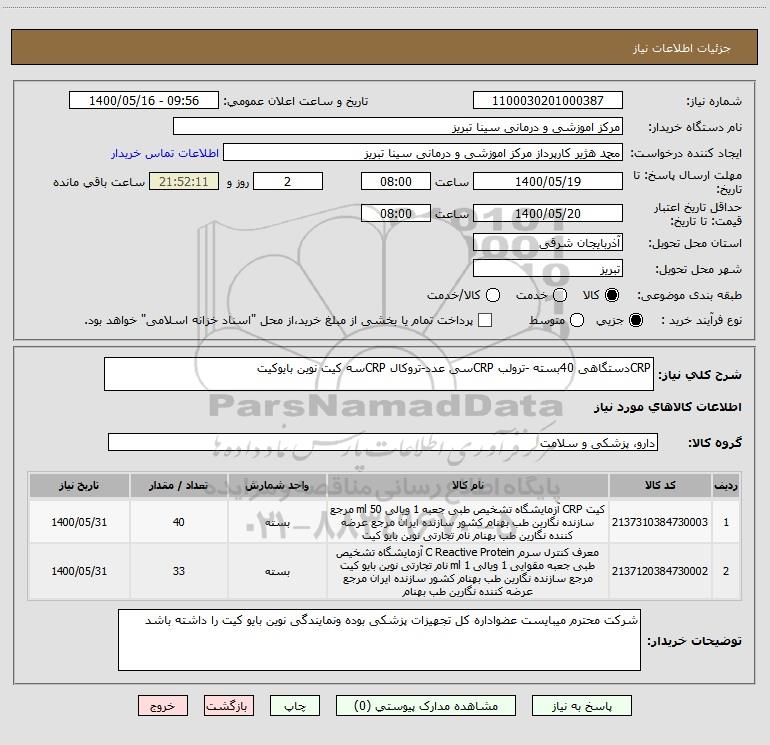Click the price validity time 08:00 field
The width and height of the screenshot is (770, 745).
pyautogui.click(x=396, y=213)
